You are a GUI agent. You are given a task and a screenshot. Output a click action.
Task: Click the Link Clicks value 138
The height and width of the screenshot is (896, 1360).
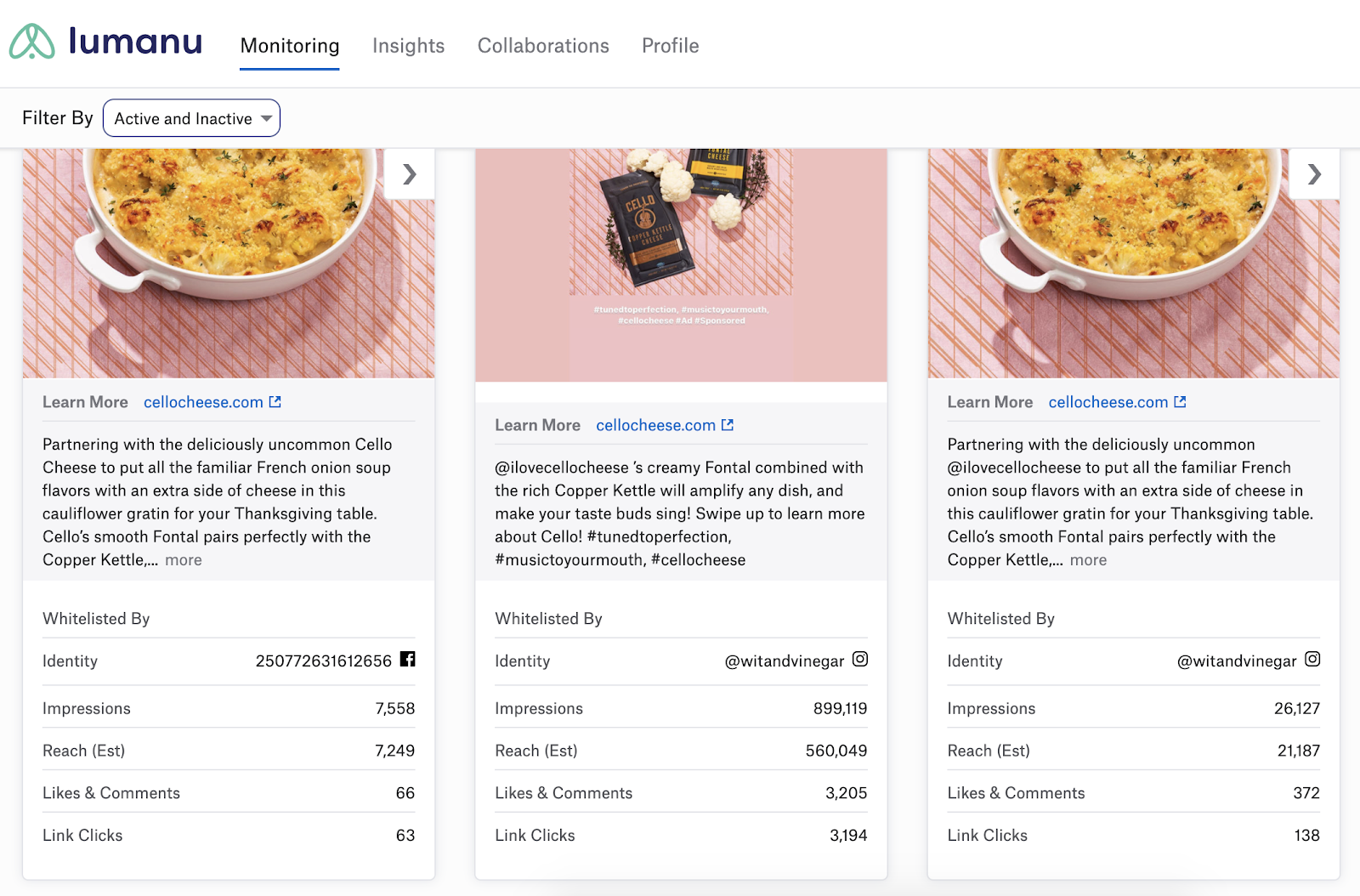click(1307, 836)
